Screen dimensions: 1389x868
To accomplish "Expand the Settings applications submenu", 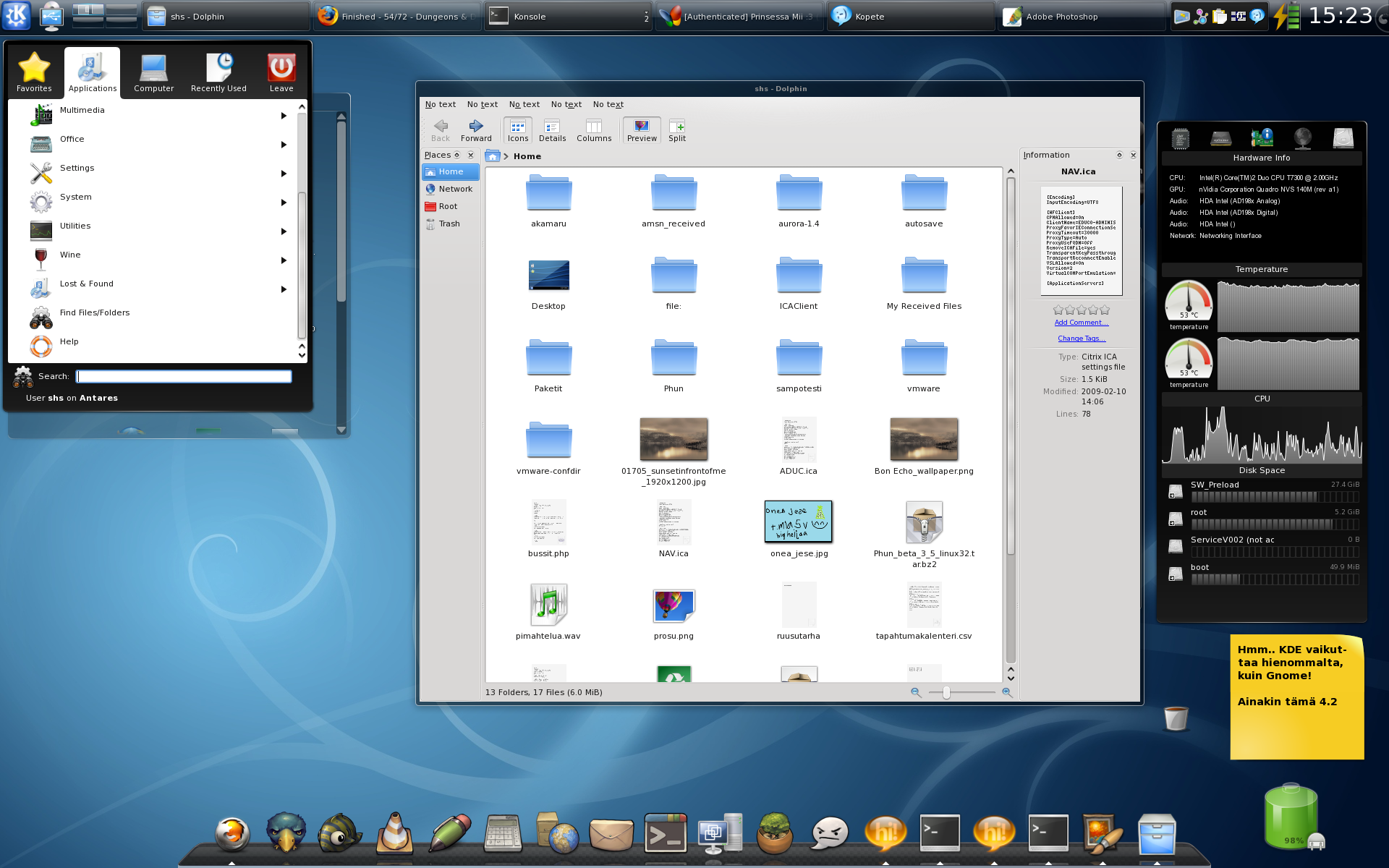I will [x=284, y=174].
